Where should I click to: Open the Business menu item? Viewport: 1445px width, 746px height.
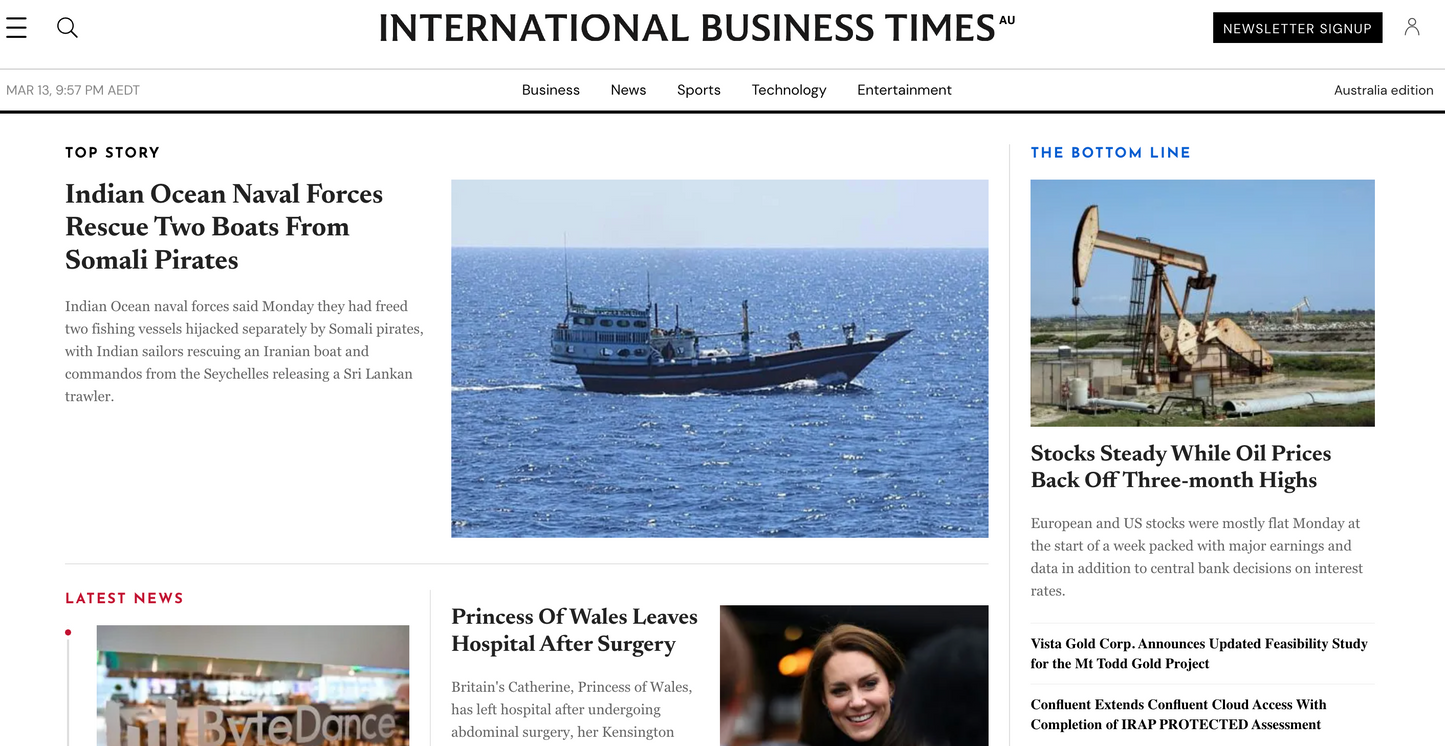(x=551, y=90)
